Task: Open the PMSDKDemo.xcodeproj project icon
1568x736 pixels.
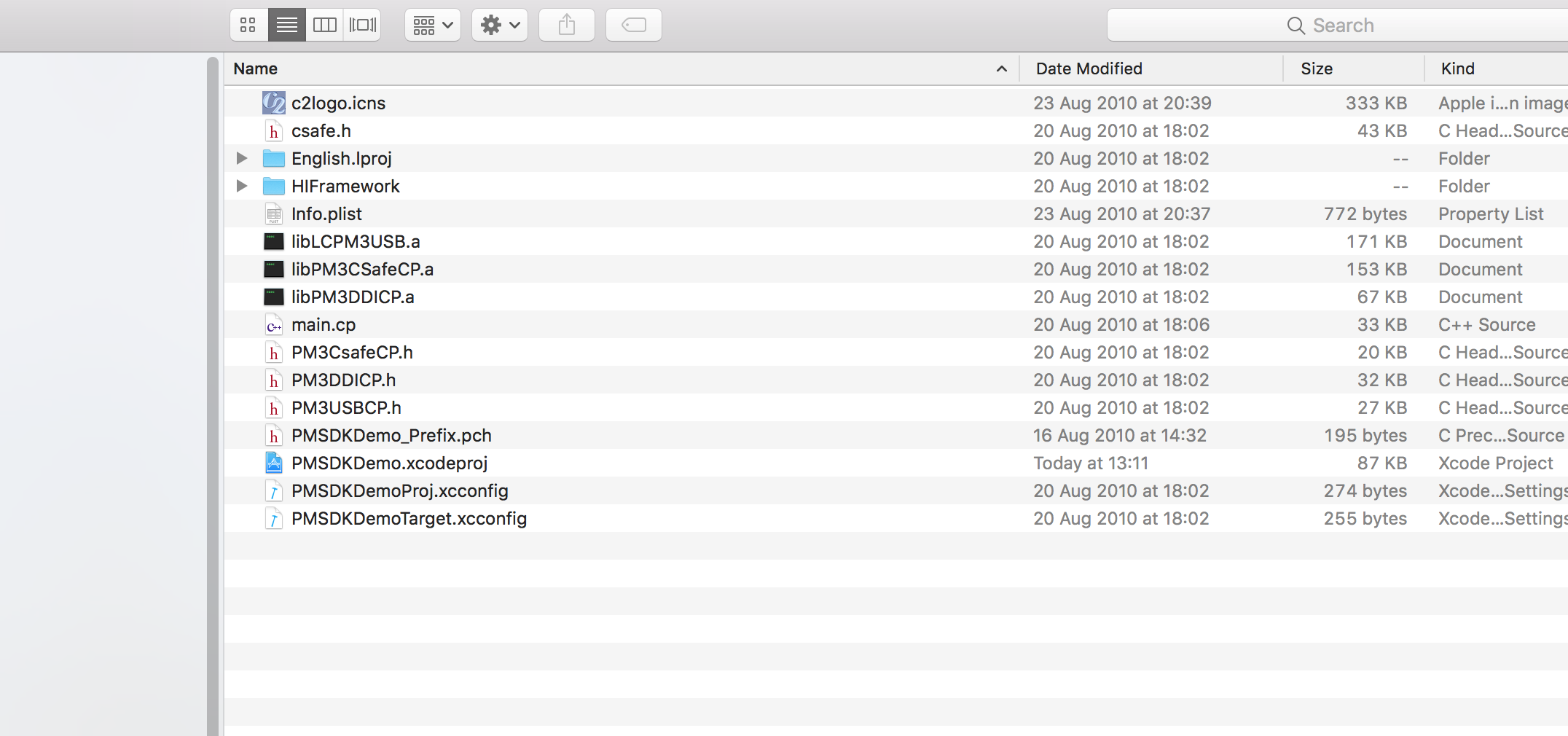Action: (273, 463)
